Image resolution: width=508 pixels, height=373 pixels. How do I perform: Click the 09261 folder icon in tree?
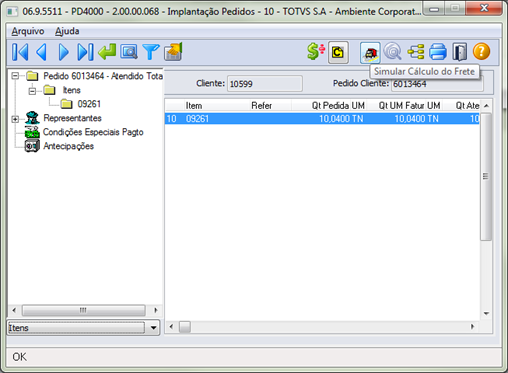(66, 104)
